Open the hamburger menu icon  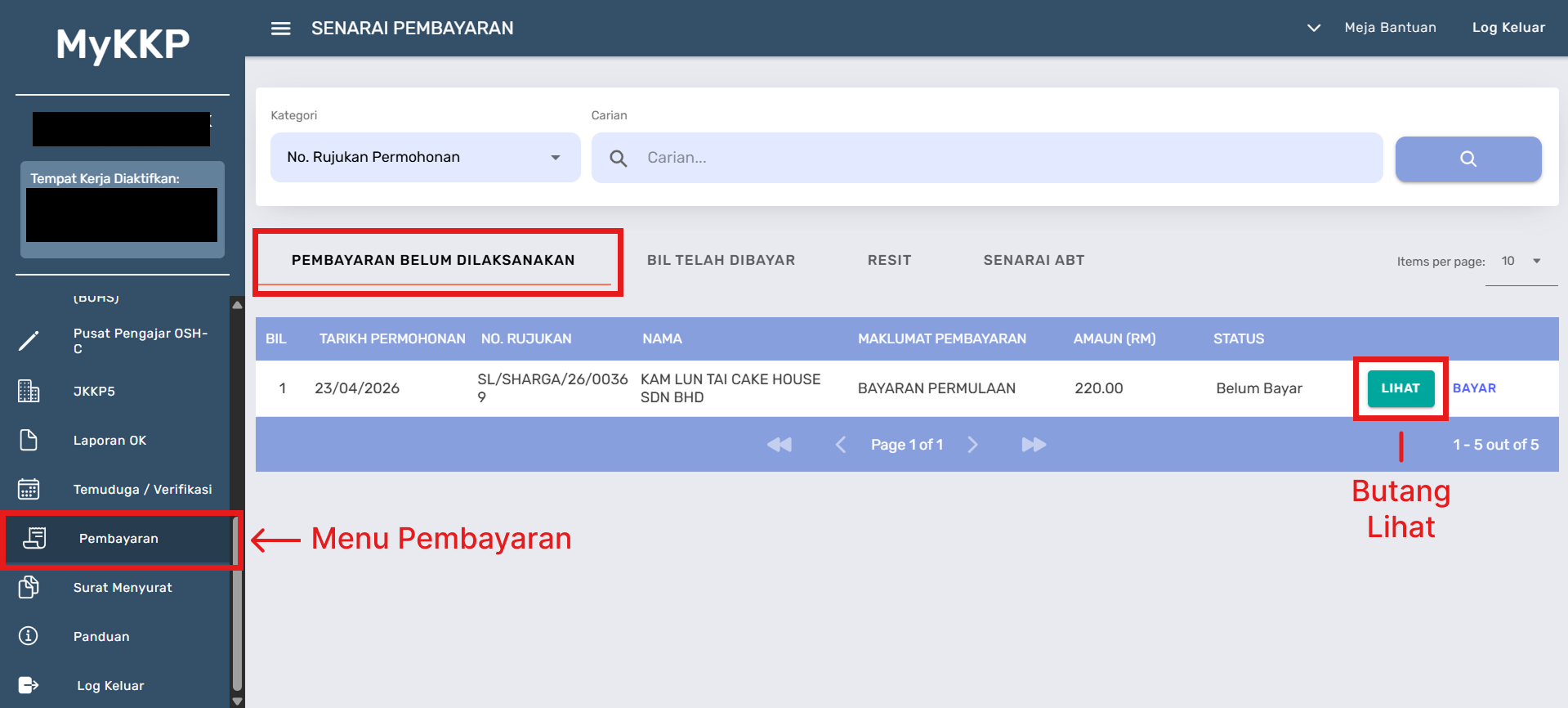pos(280,29)
